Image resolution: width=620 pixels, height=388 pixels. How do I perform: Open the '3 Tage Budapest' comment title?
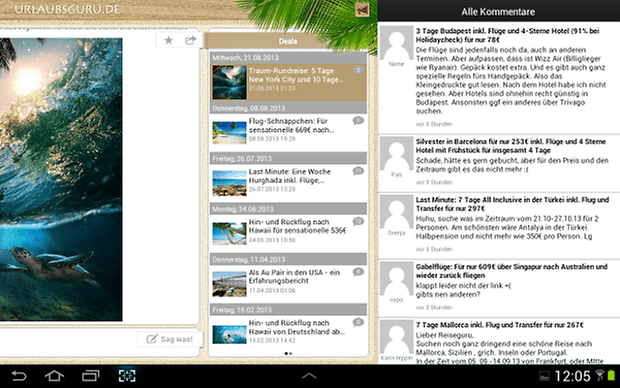[x=507, y=35]
